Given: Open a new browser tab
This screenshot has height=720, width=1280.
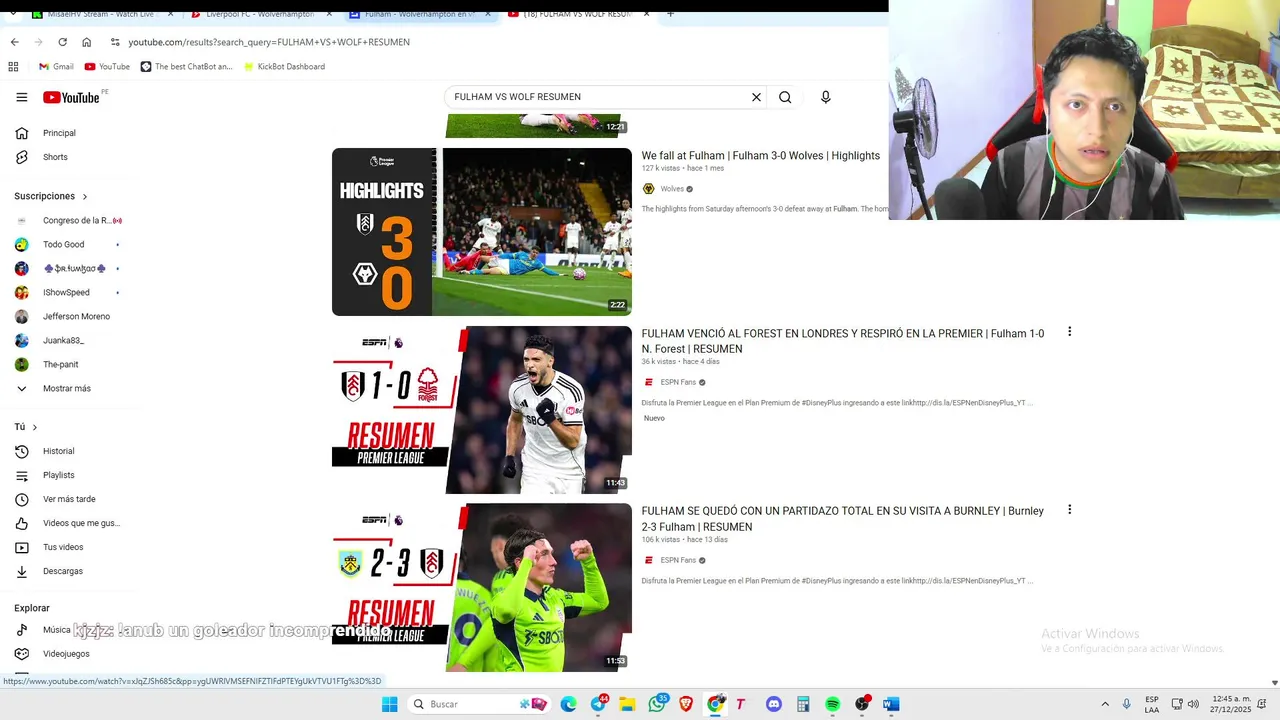Looking at the screenshot, I should click(x=671, y=14).
